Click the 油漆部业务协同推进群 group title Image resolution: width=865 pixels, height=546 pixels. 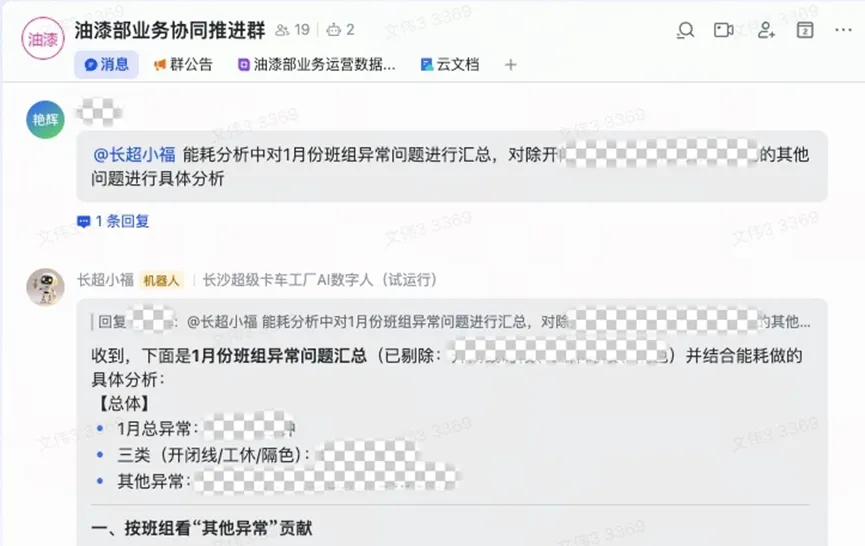[170, 30]
